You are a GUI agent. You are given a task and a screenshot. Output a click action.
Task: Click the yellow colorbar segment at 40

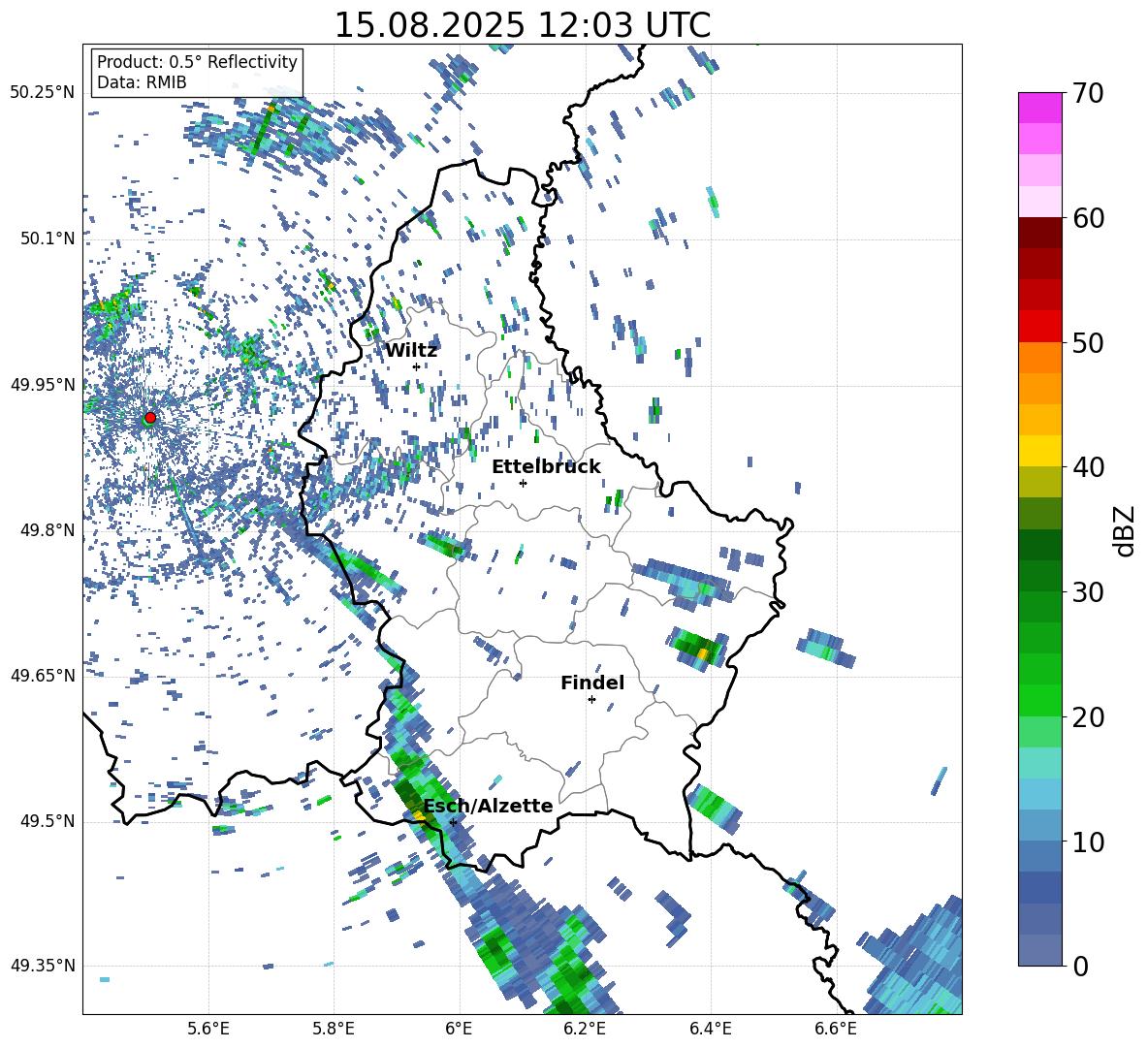[1039, 451]
